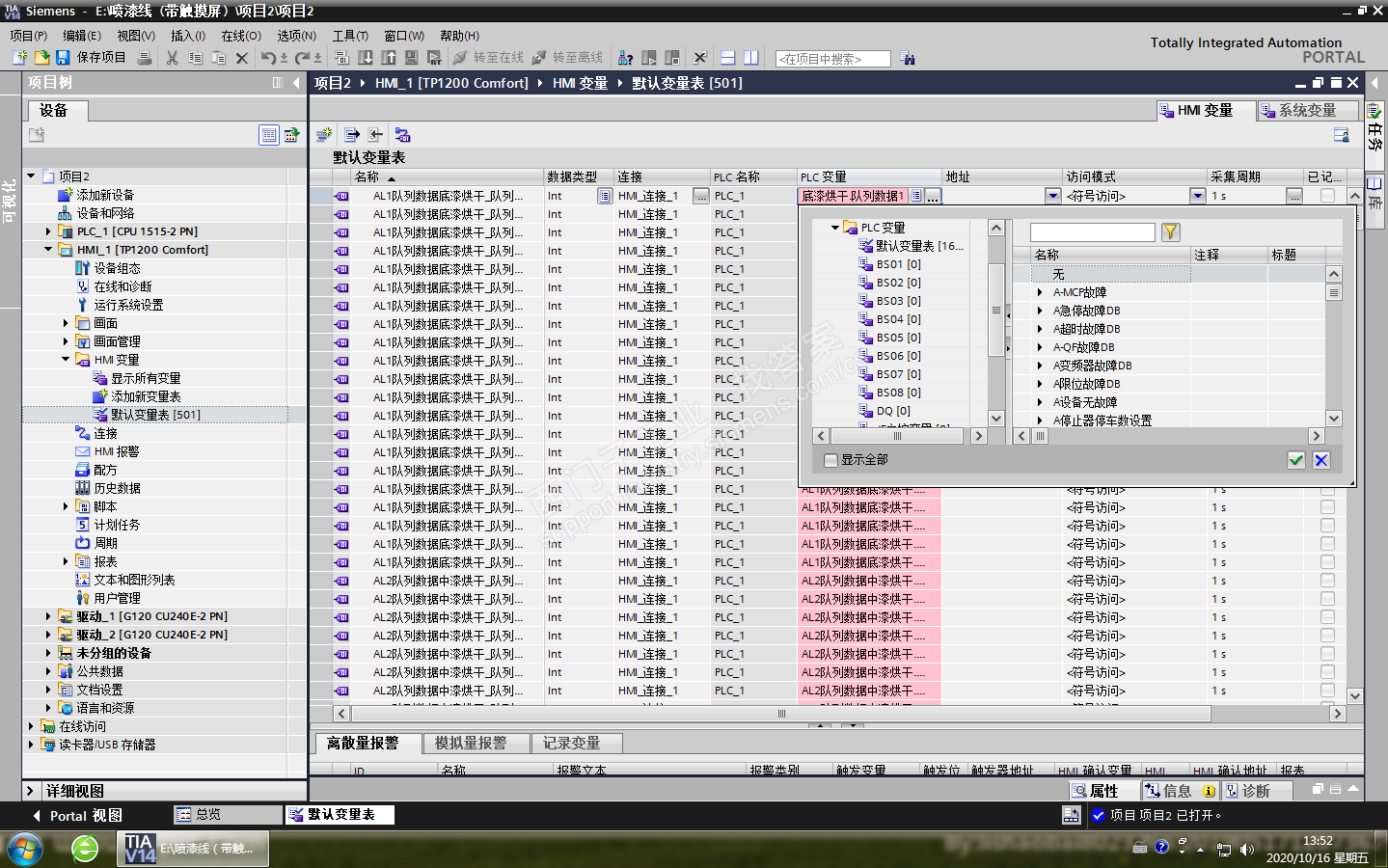This screenshot has height=868, width=1388.
Task: Select 默认变量表 [501] in the project tree
Action: [155, 415]
